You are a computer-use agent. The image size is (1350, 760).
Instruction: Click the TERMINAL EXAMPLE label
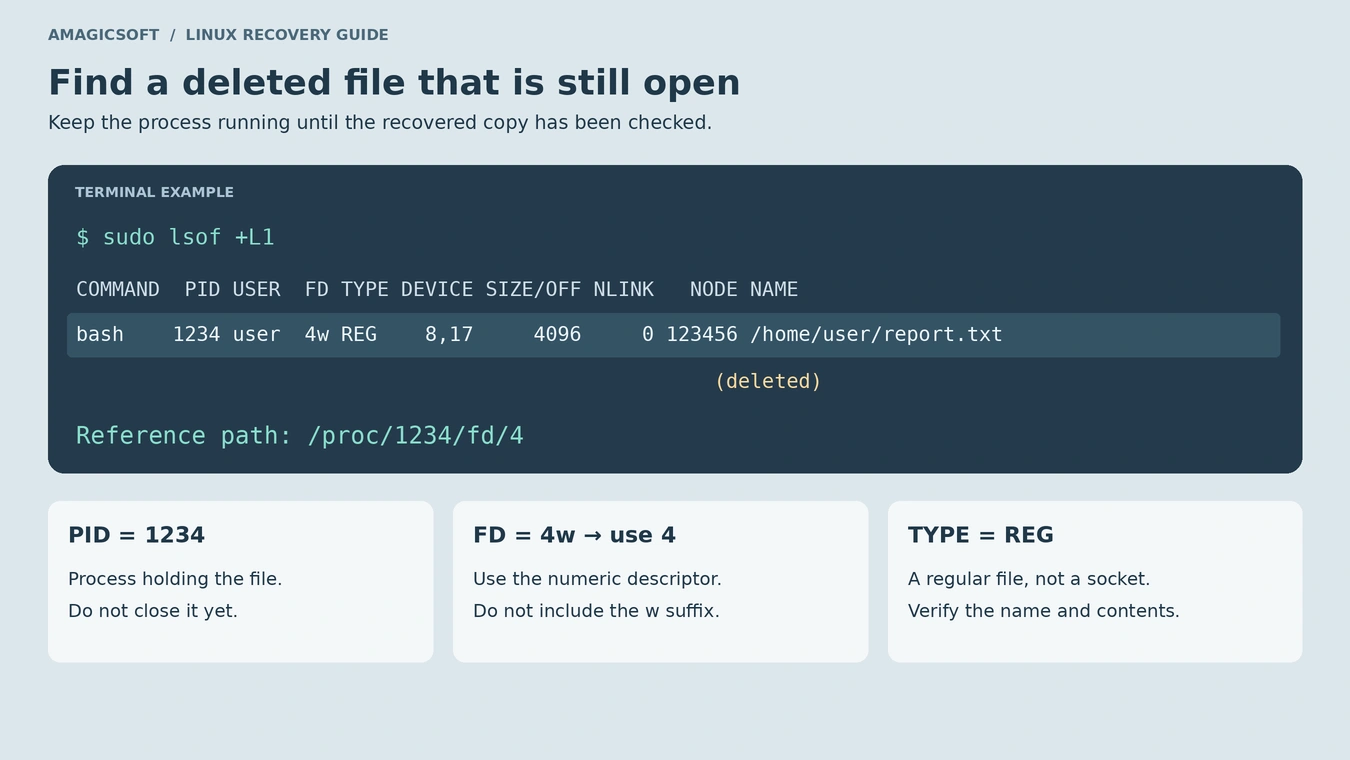tap(154, 192)
